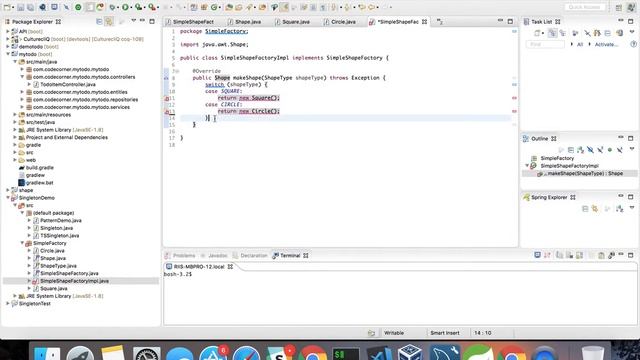
Task: Select SimpleShapeFactoryImpl.java in Package Explorer
Action: [74, 281]
